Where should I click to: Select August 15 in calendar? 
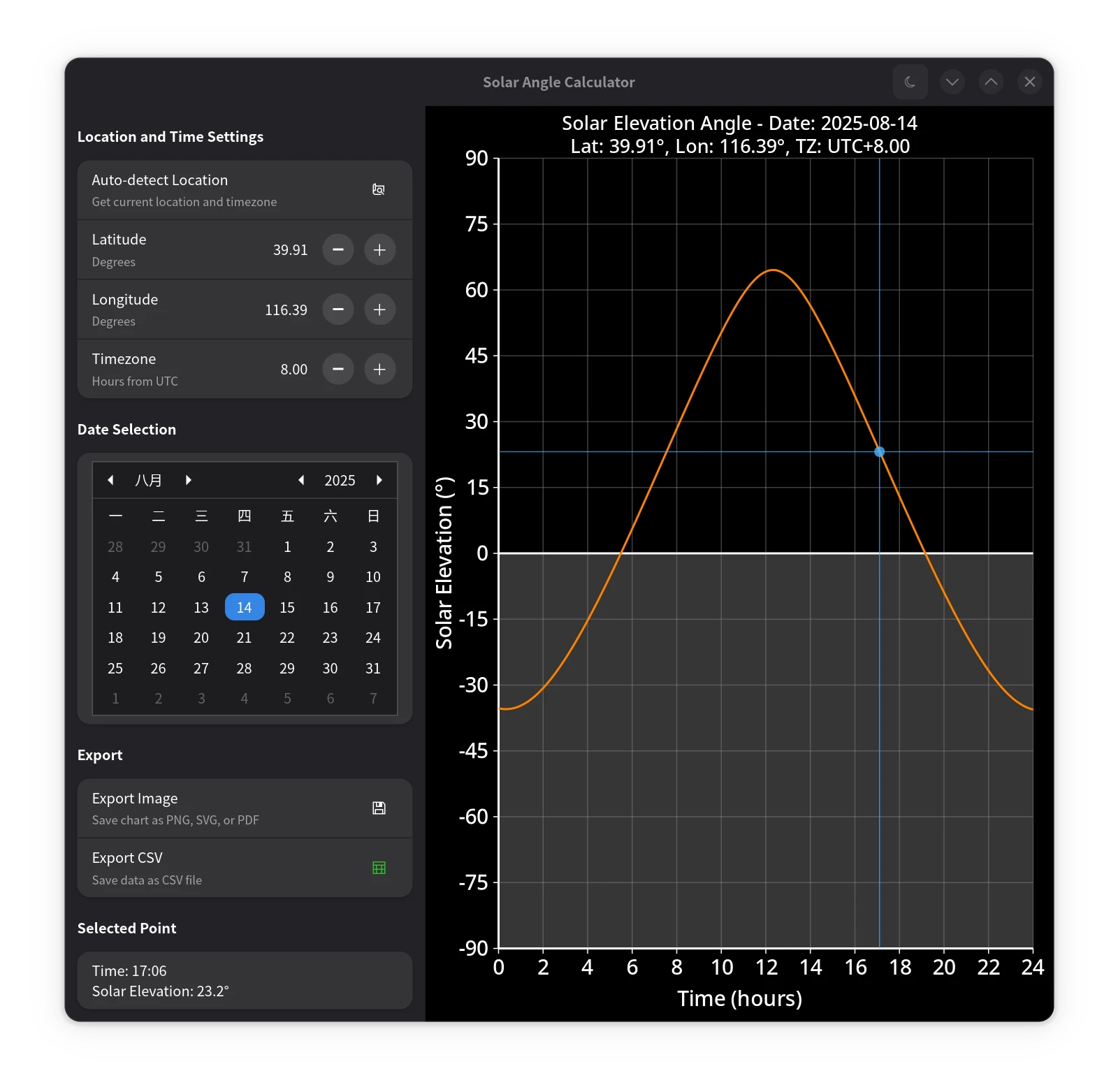pos(287,607)
